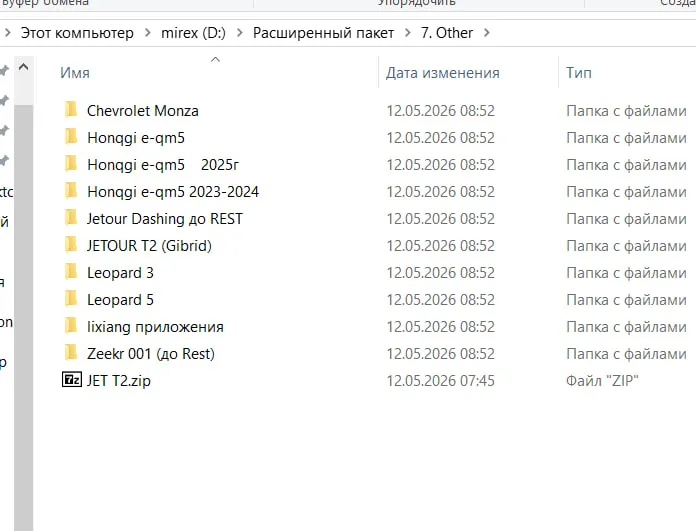Expand the chevron after mirex (D:)
This screenshot has width=696, height=531.
coord(240,33)
